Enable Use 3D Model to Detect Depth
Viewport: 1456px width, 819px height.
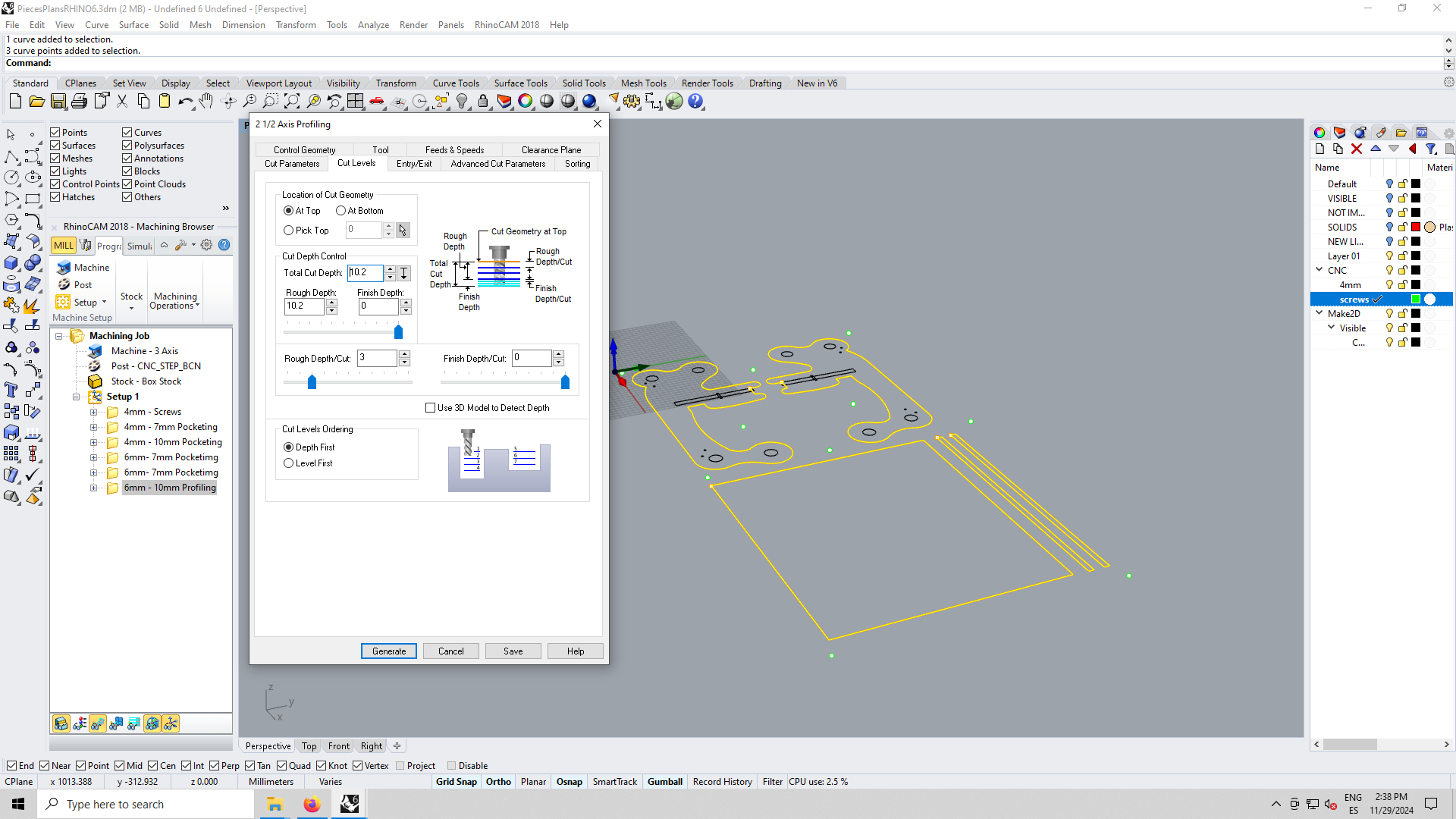431,408
